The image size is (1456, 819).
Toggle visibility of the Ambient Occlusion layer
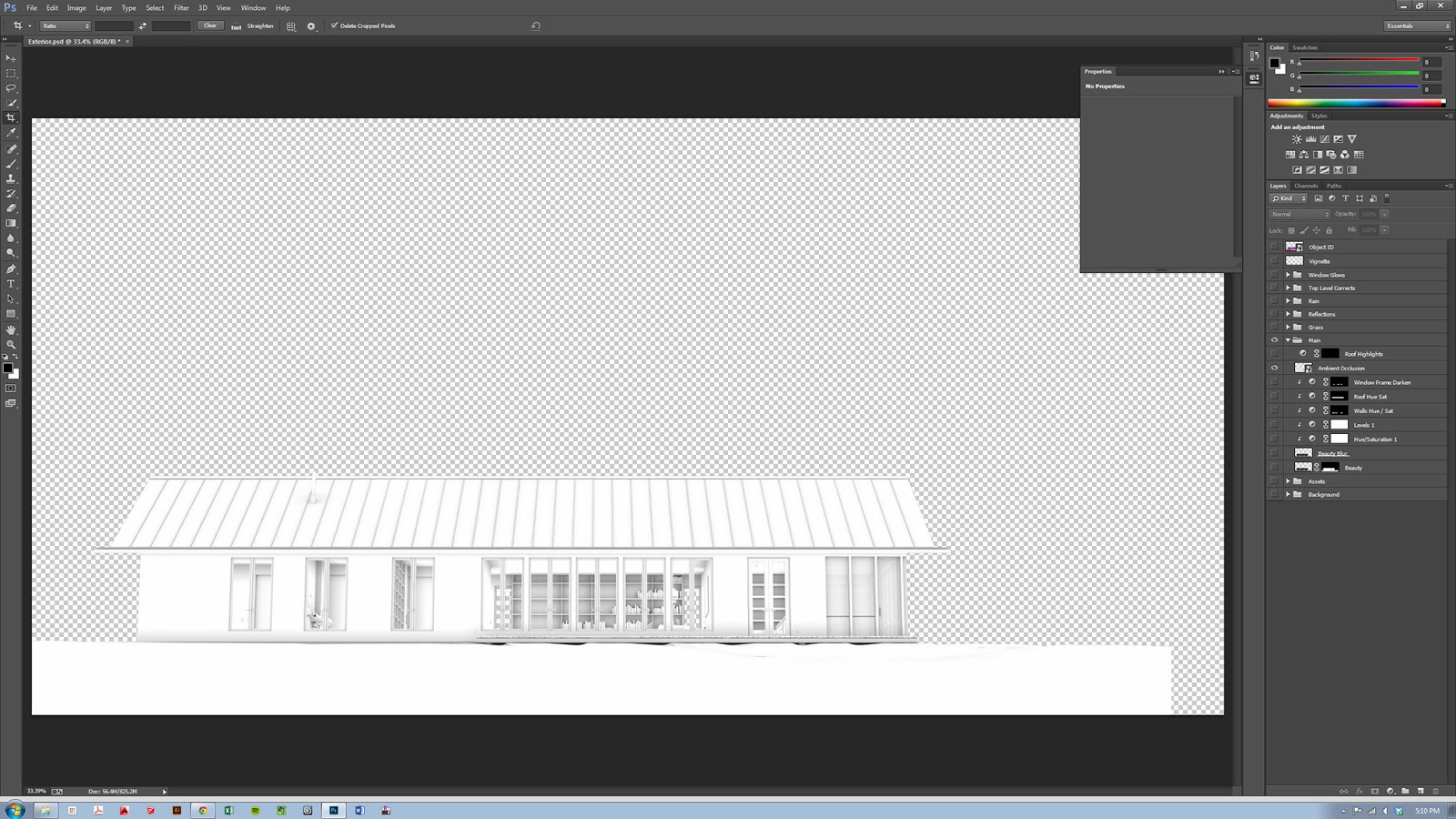pyautogui.click(x=1274, y=368)
